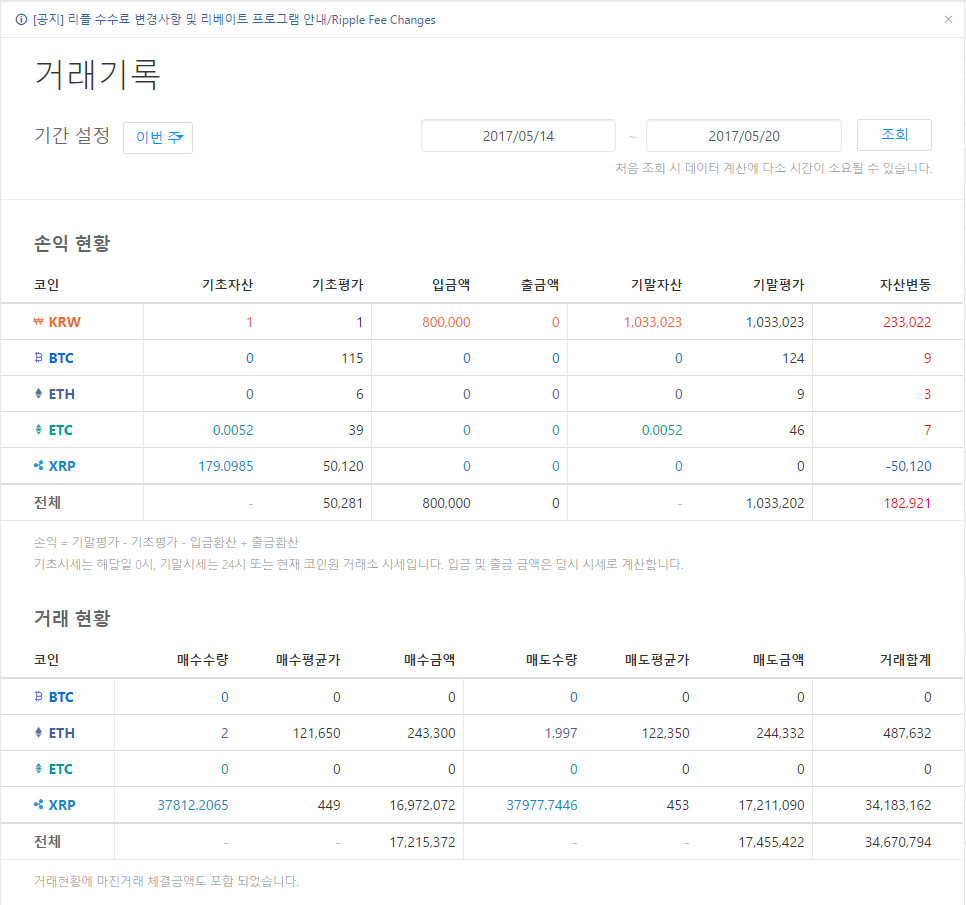
Task: Click total sell amount 17,455,422
Action: (x=771, y=842)
